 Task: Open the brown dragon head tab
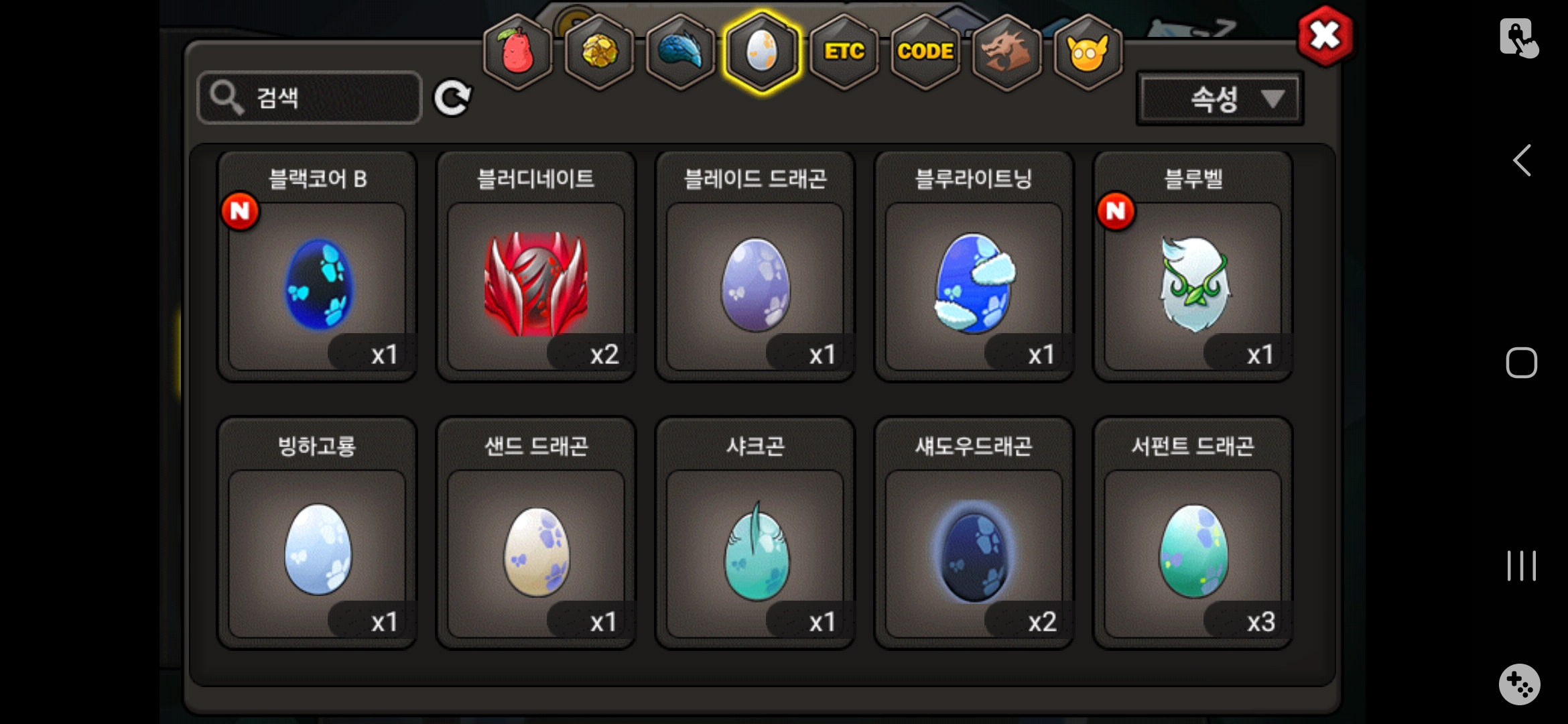tap(1006, 52)
